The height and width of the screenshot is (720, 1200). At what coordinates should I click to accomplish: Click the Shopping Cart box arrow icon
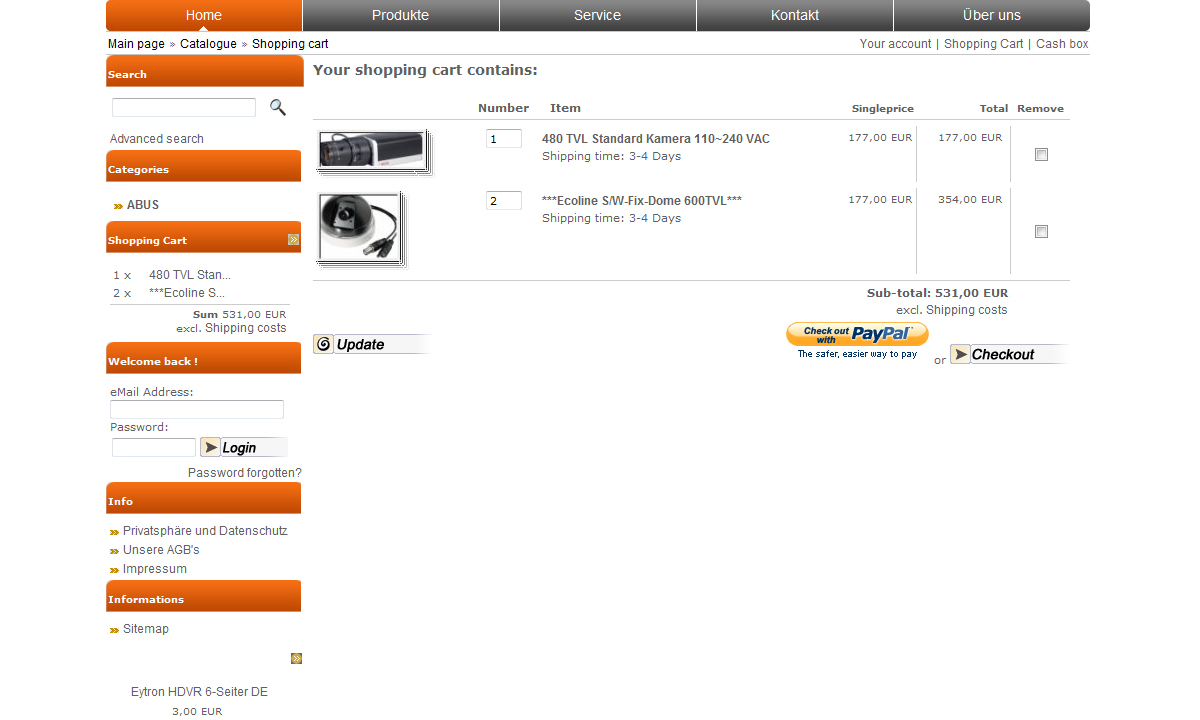point(294,240)
